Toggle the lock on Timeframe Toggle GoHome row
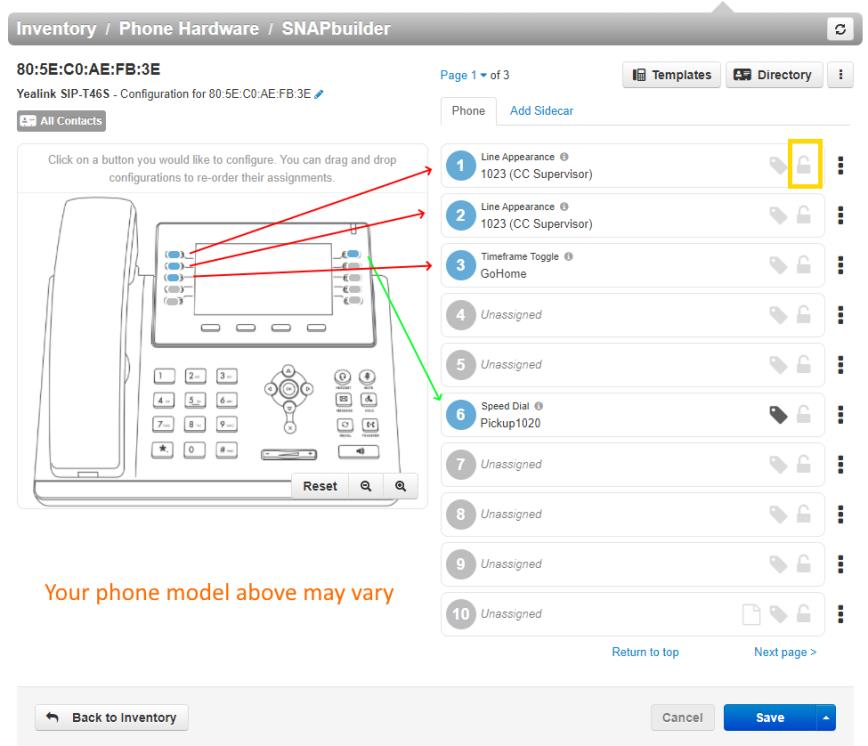 804,264
